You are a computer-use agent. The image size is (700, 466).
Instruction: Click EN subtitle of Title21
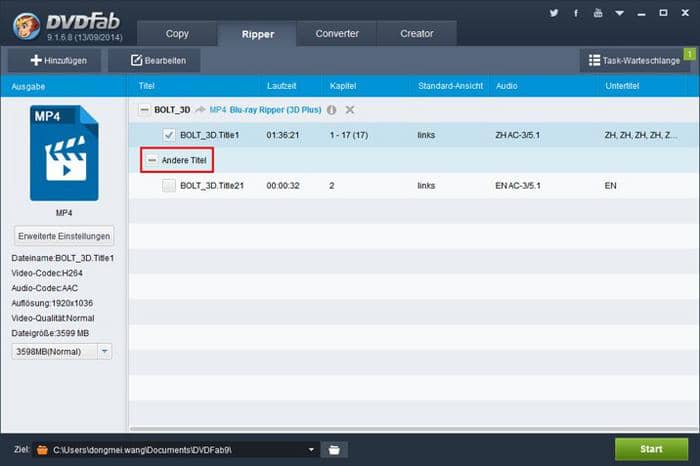(x=610, y=186)
